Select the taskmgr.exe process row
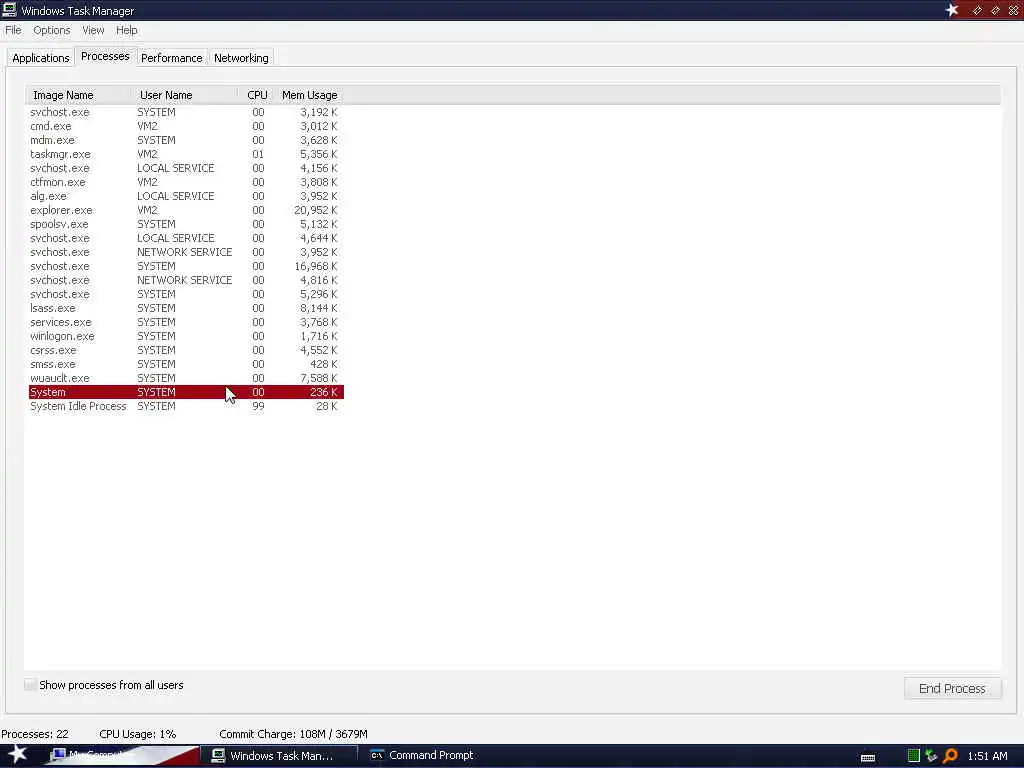This screenshot has height=768, width=1024. [x=186, y=154]
